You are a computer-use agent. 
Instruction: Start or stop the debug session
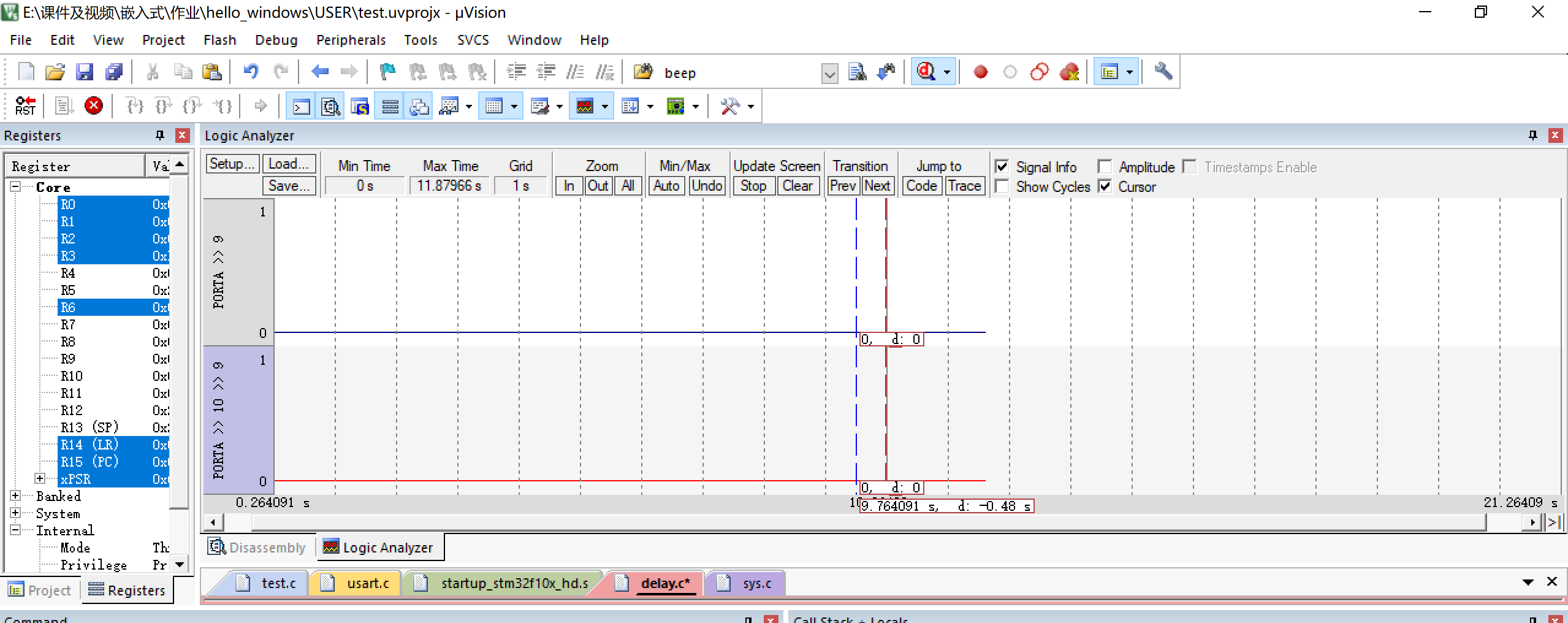point(927,71)
